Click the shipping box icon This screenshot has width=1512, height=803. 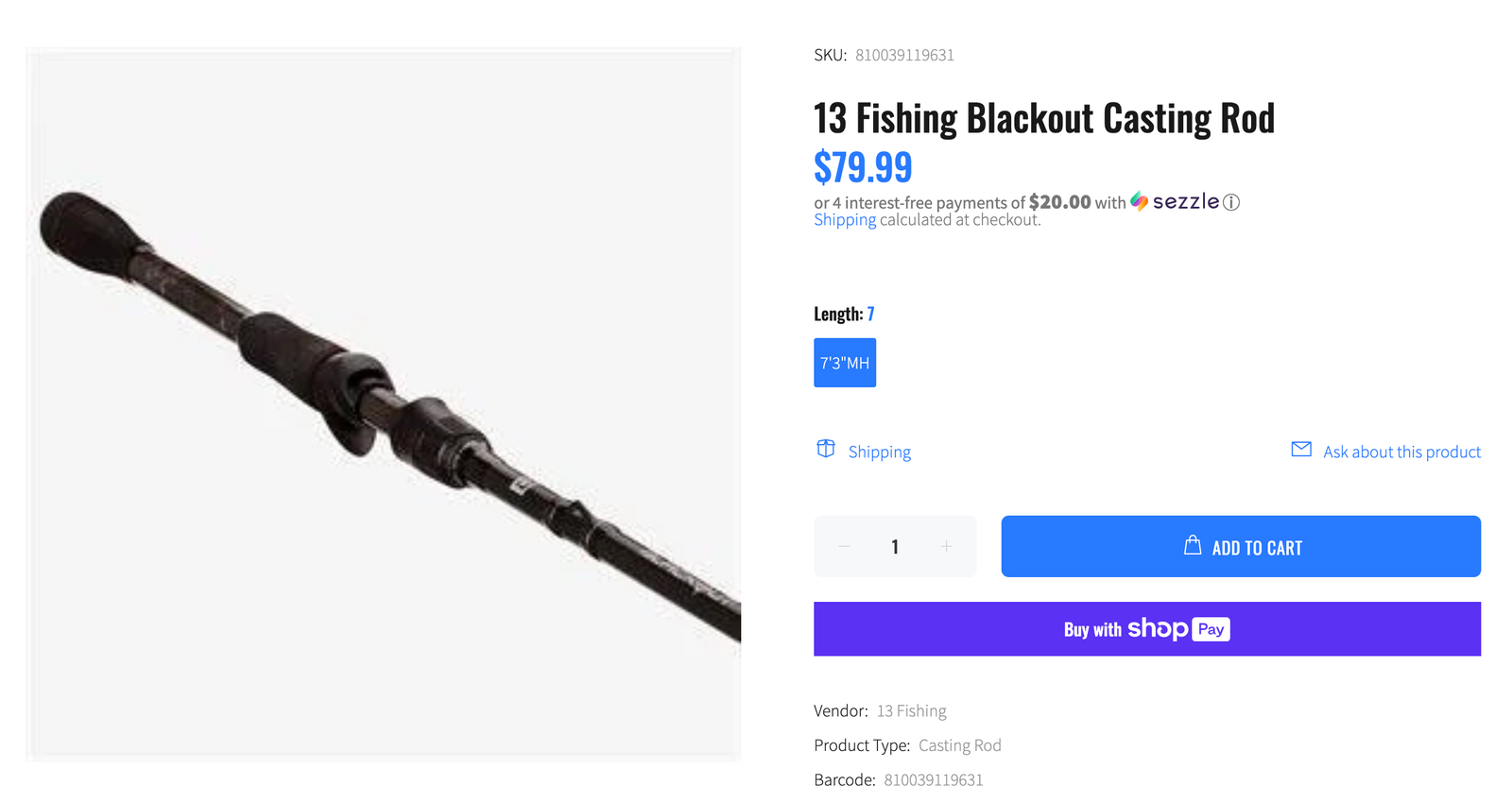coord(826,449)
